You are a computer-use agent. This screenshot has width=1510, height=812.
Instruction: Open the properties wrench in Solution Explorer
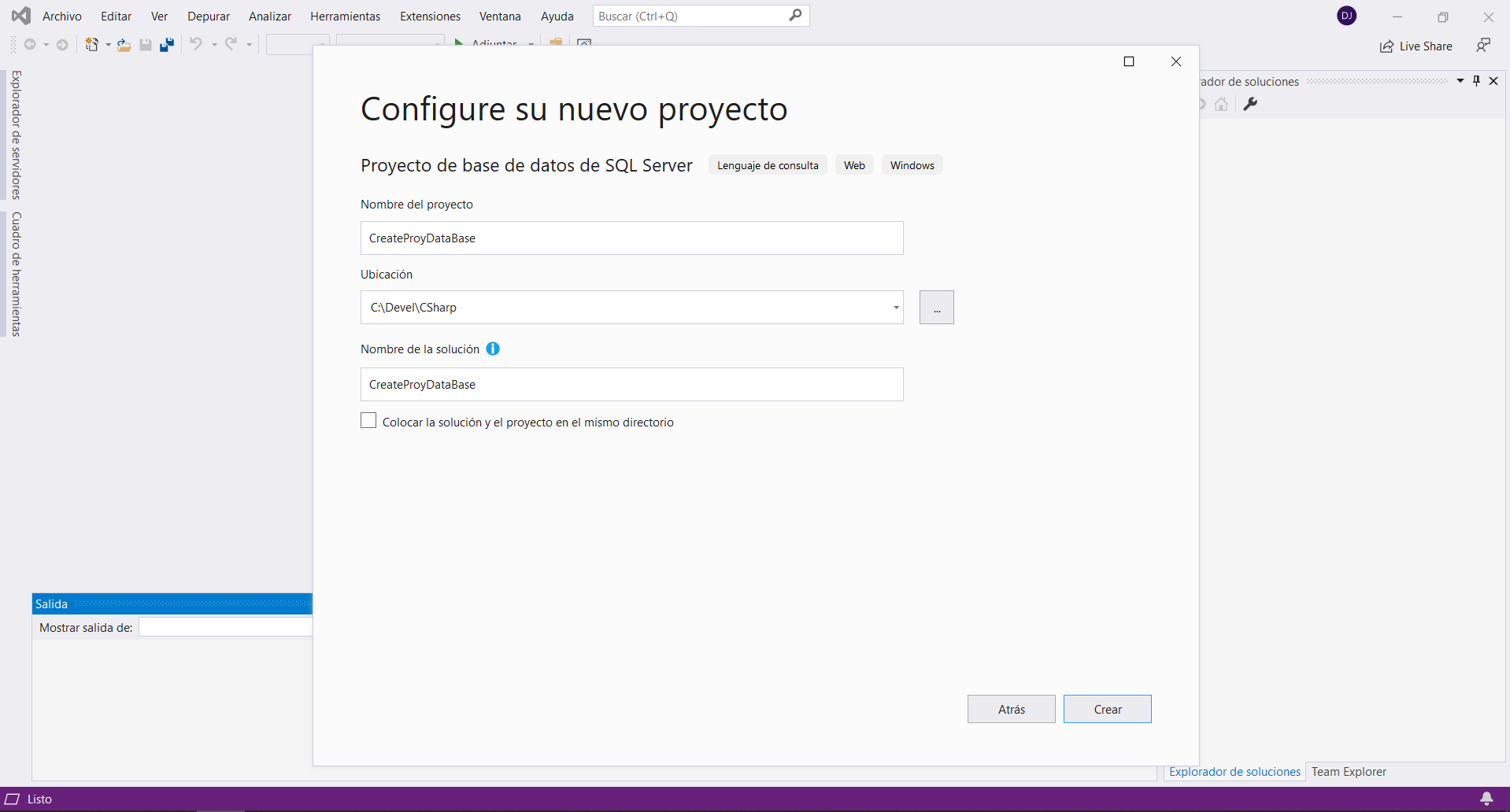point(1250,104)
